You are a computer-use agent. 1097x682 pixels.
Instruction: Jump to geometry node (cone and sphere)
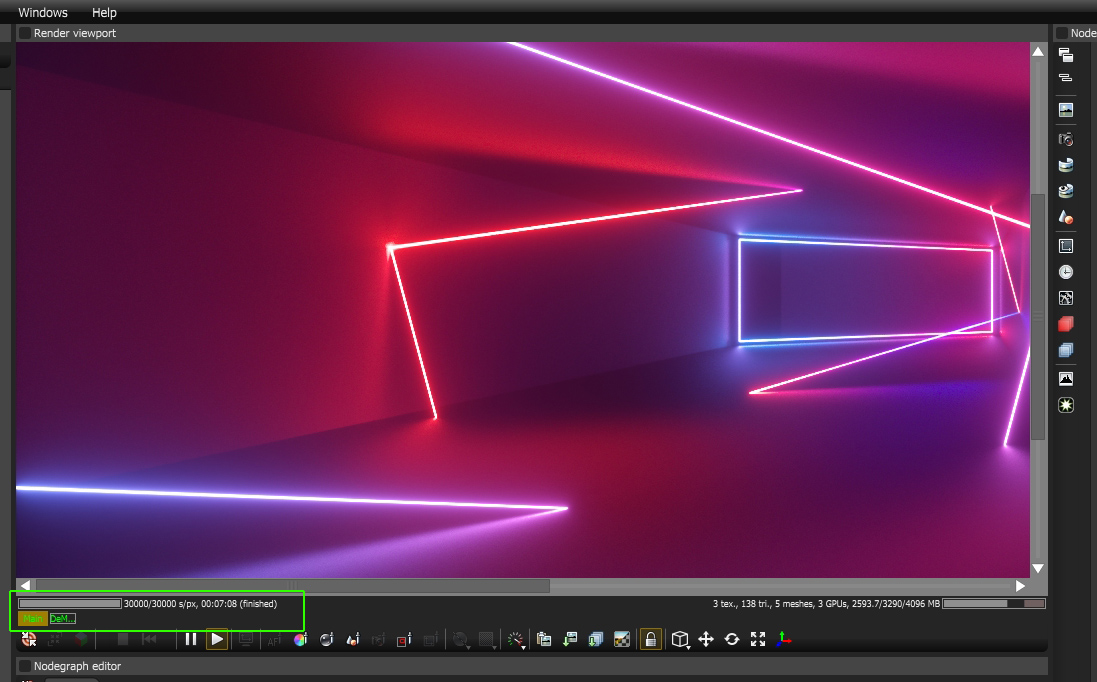coord(1066,217)
